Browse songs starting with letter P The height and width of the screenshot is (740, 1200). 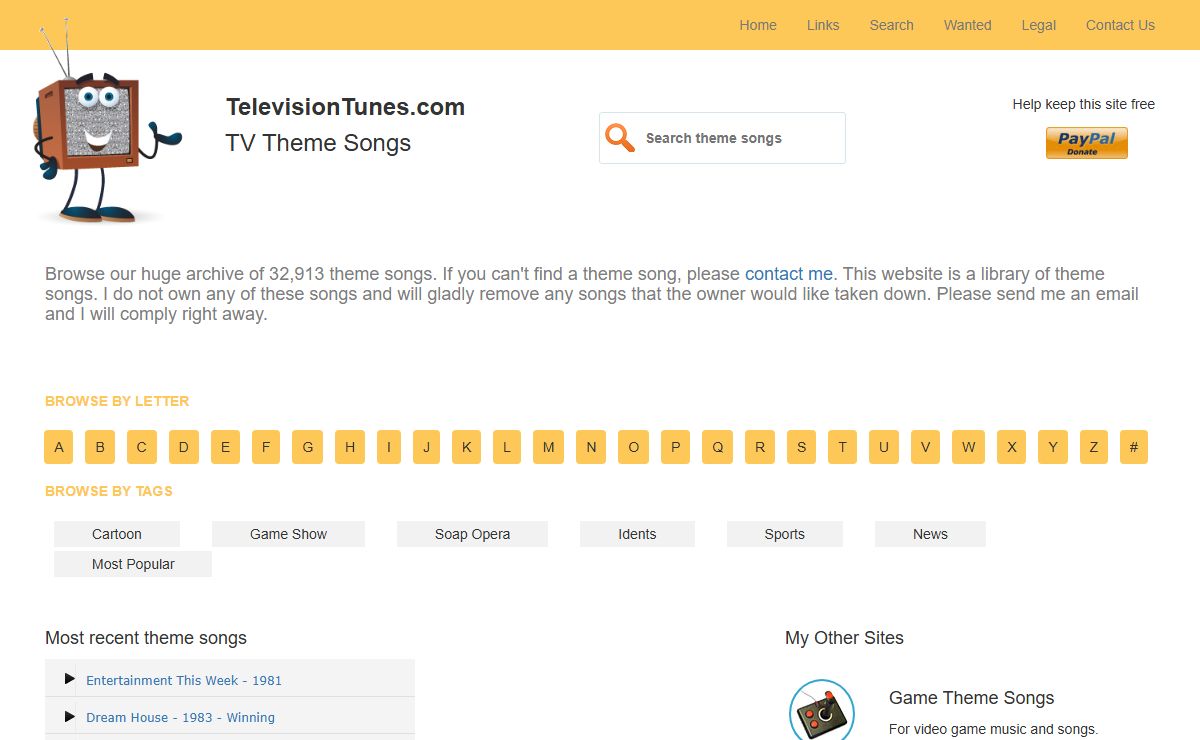point(675,447)
